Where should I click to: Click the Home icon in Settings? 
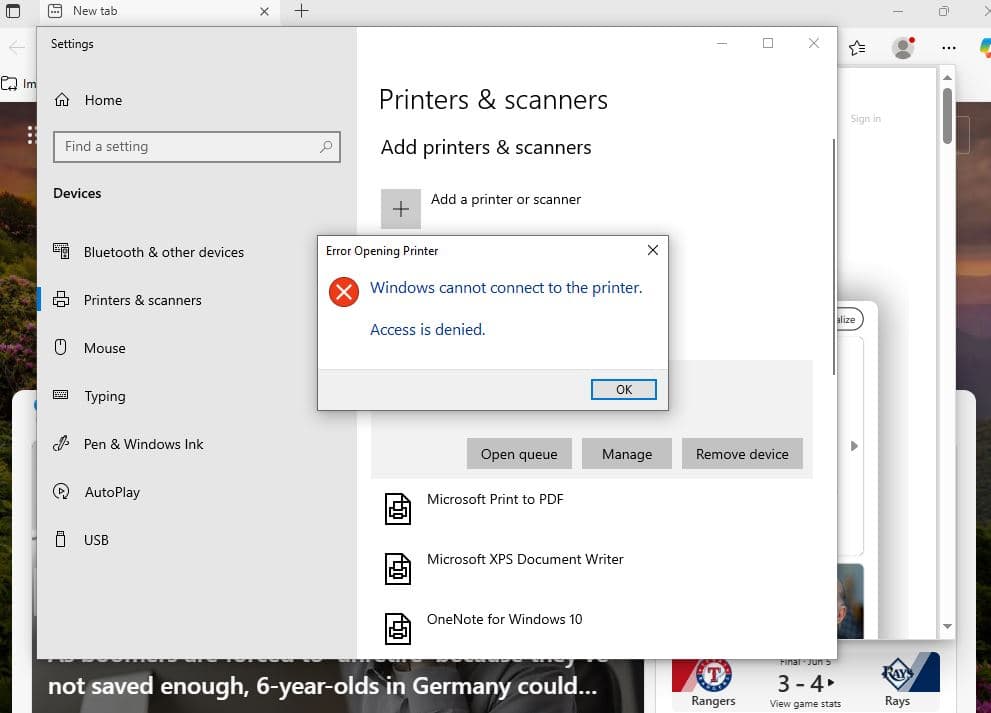coord(63,100)
